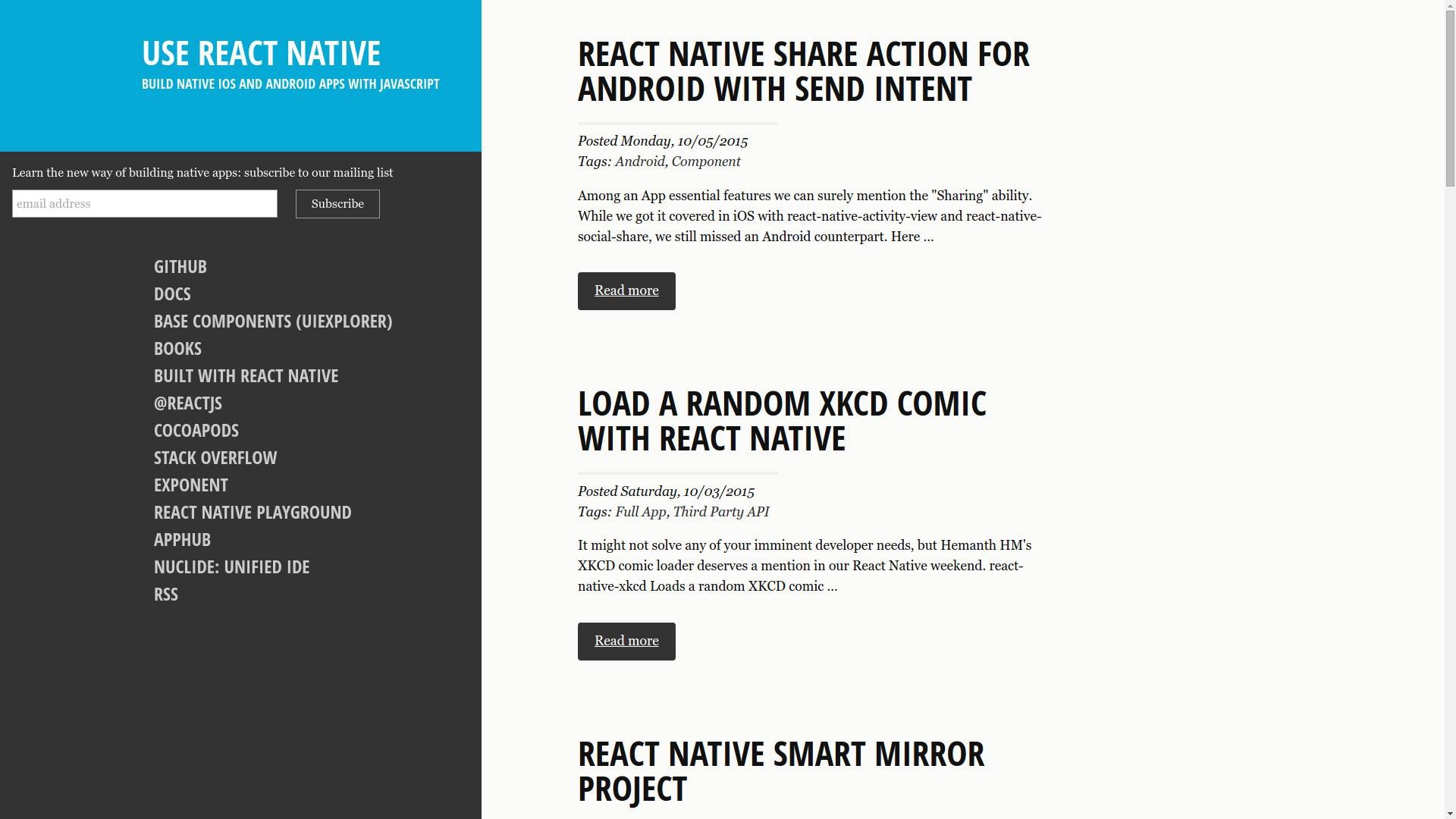Filter by the Component tag

pyautogui.click(x=706, y=162)
